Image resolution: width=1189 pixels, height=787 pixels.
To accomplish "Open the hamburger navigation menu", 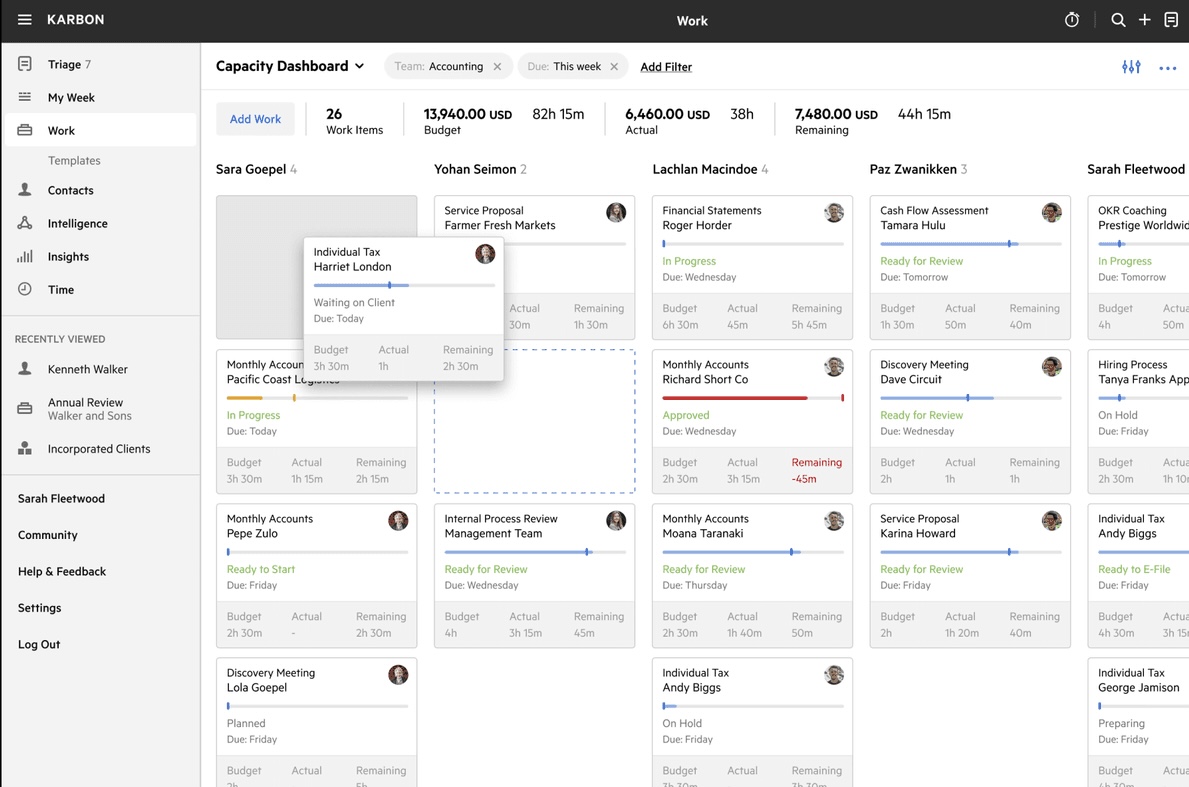I will click(25, 19).
